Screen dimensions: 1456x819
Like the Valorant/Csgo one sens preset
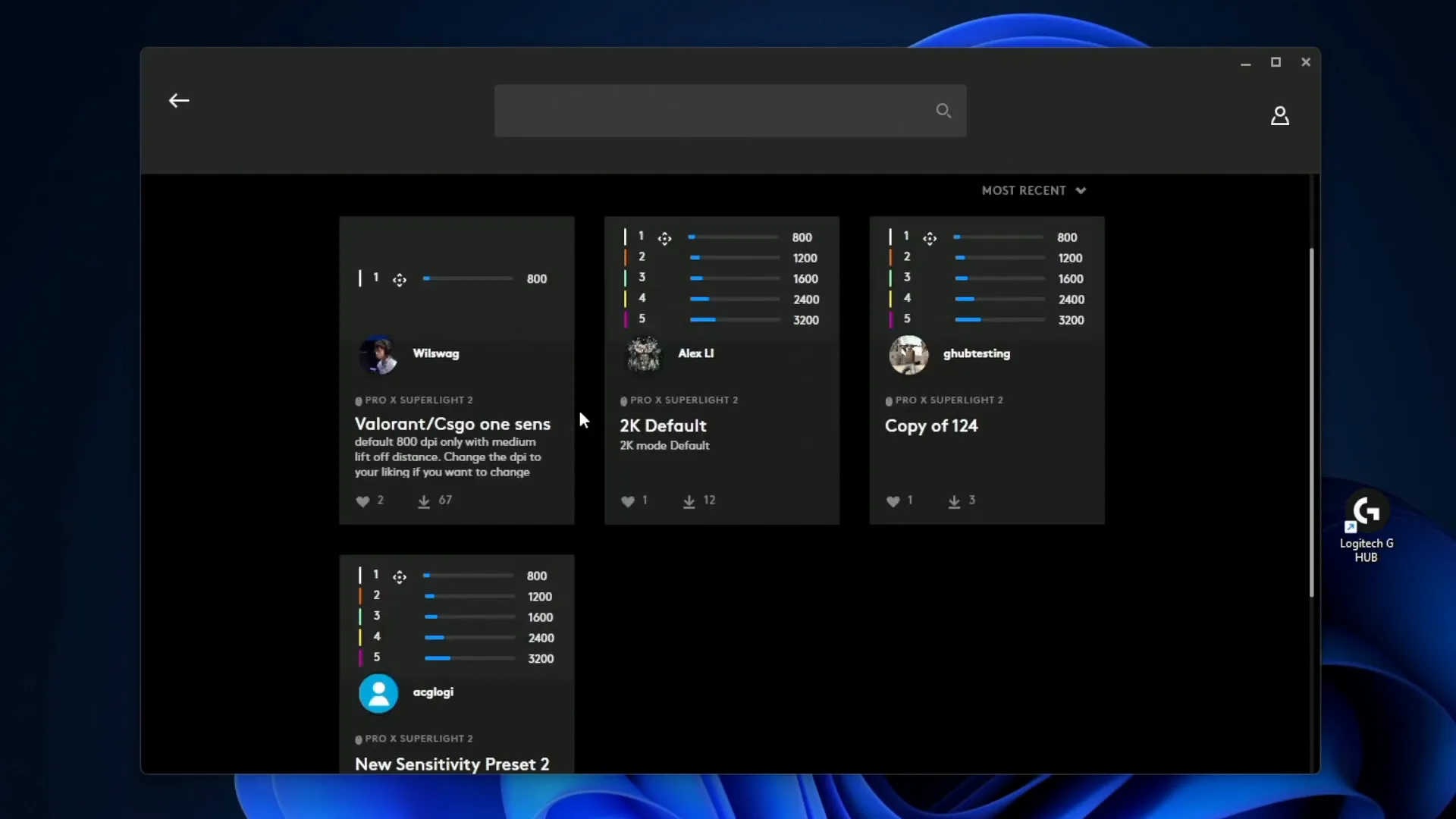[x=362, y=500]
